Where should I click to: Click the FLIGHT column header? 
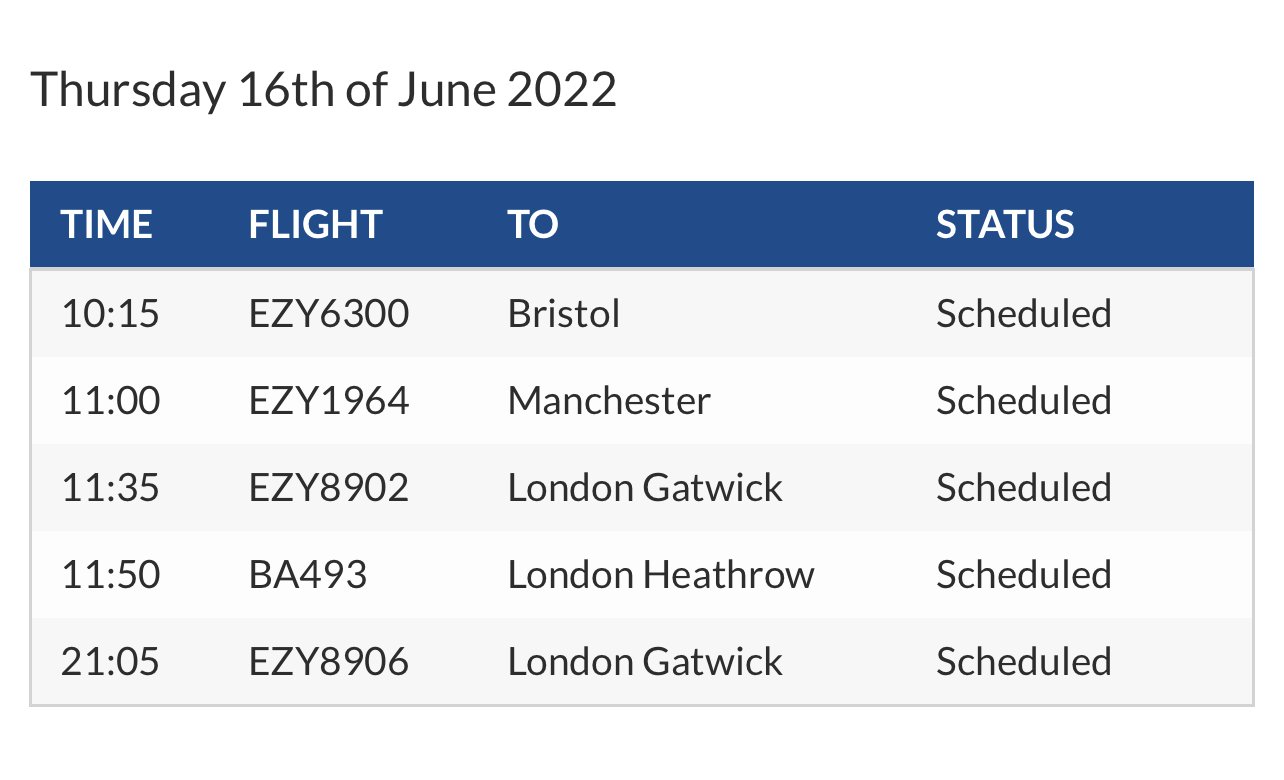click(x=315, y=224)
